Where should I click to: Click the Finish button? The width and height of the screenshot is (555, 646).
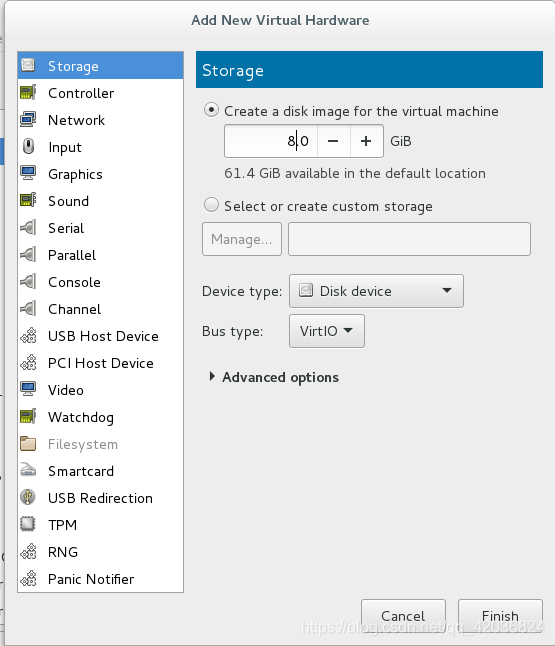[x=500, y=616]
